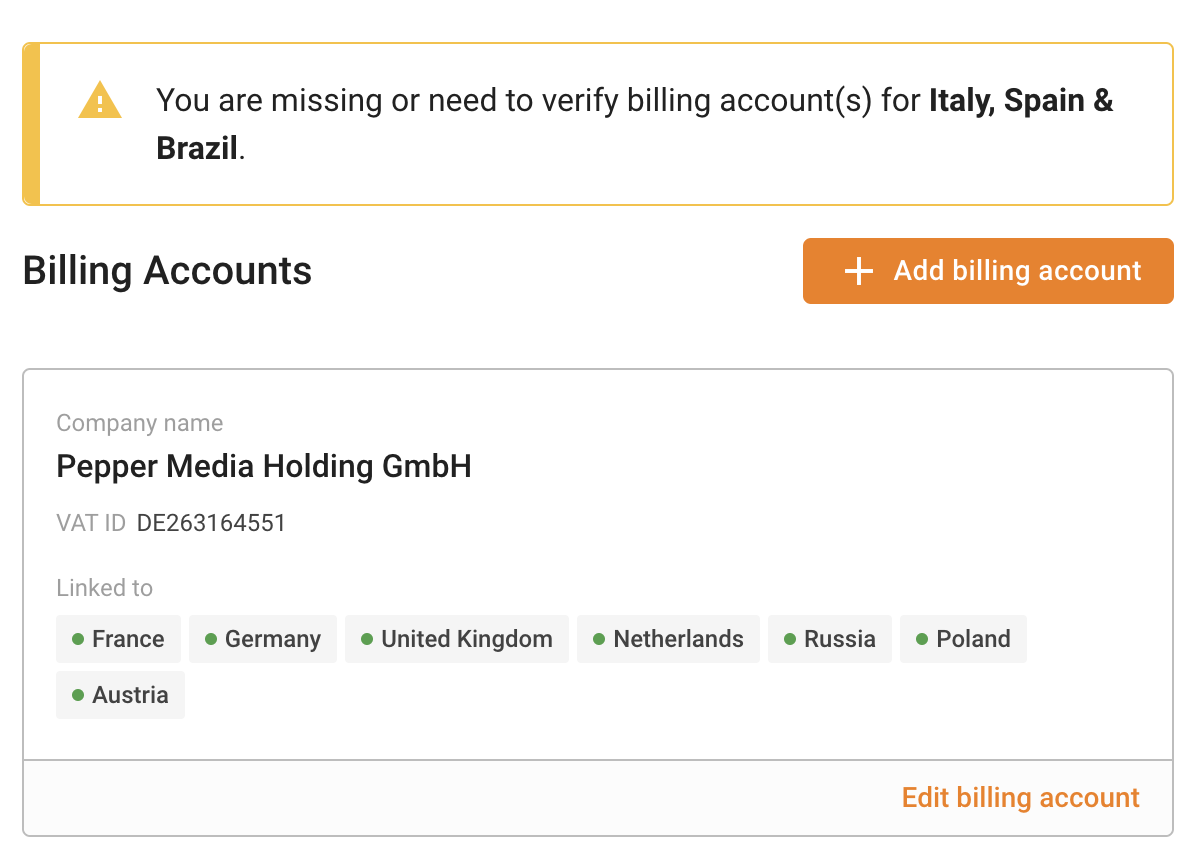
Task: Choose the Poland country tag
Action: (963, 639)
